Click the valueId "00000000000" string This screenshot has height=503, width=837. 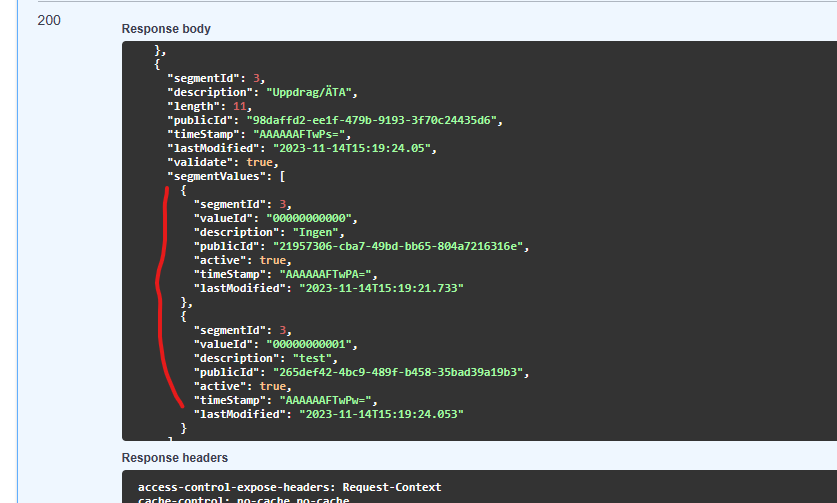[x=309, y=218]
